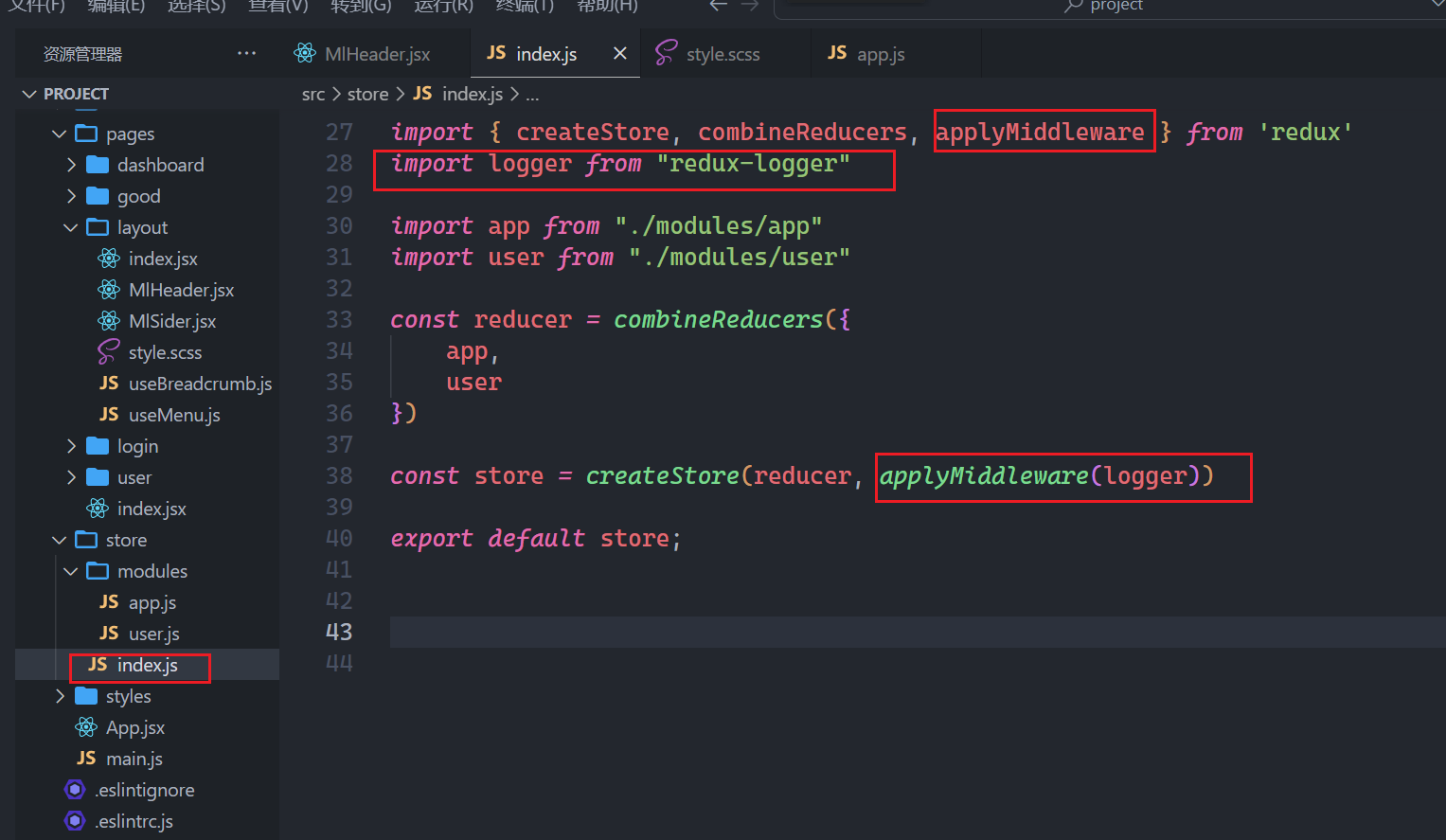1446x840 pixels.
Task: Click the go back arrow in title bar
Action: click(719, 6)
